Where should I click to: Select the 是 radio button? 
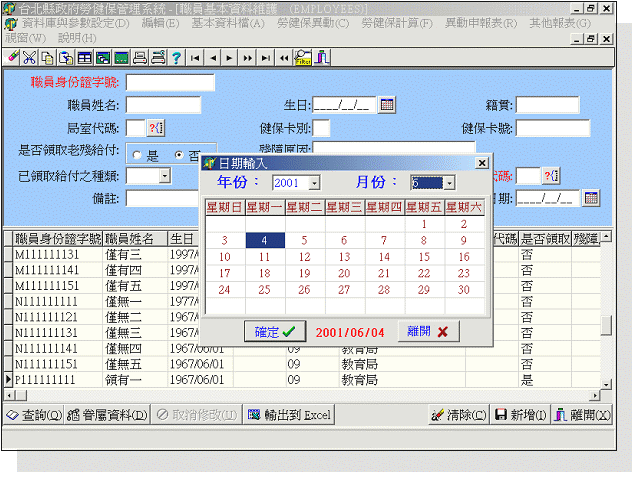[137, 156]
